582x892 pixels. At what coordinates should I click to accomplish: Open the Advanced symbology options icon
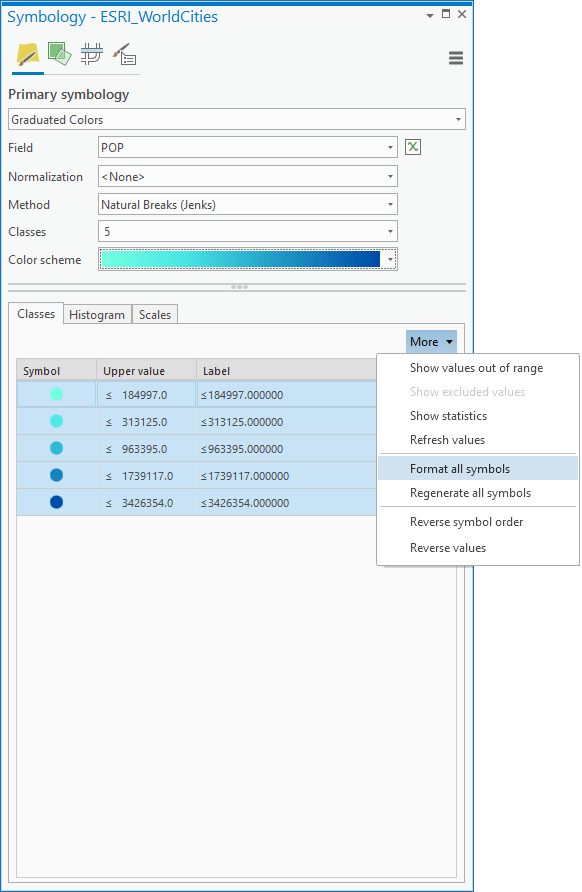click(x=124, y=54)
